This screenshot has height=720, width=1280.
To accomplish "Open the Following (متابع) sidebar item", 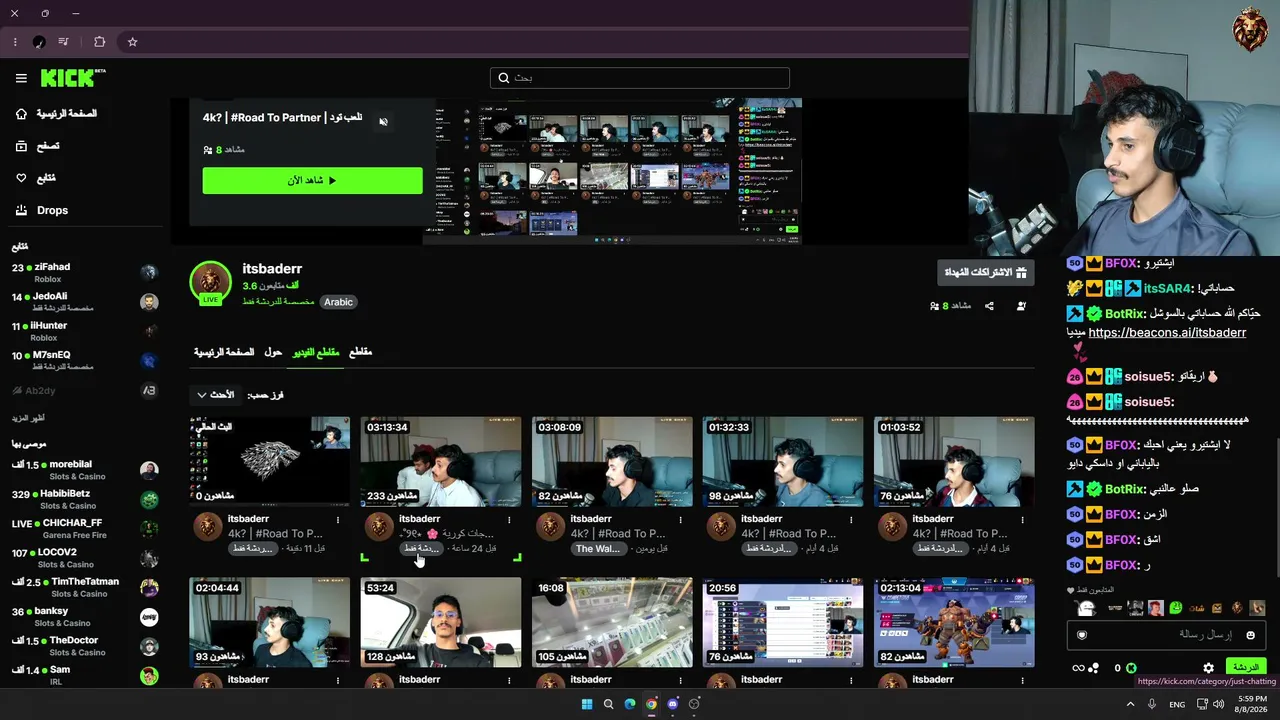I will point(36,178).
